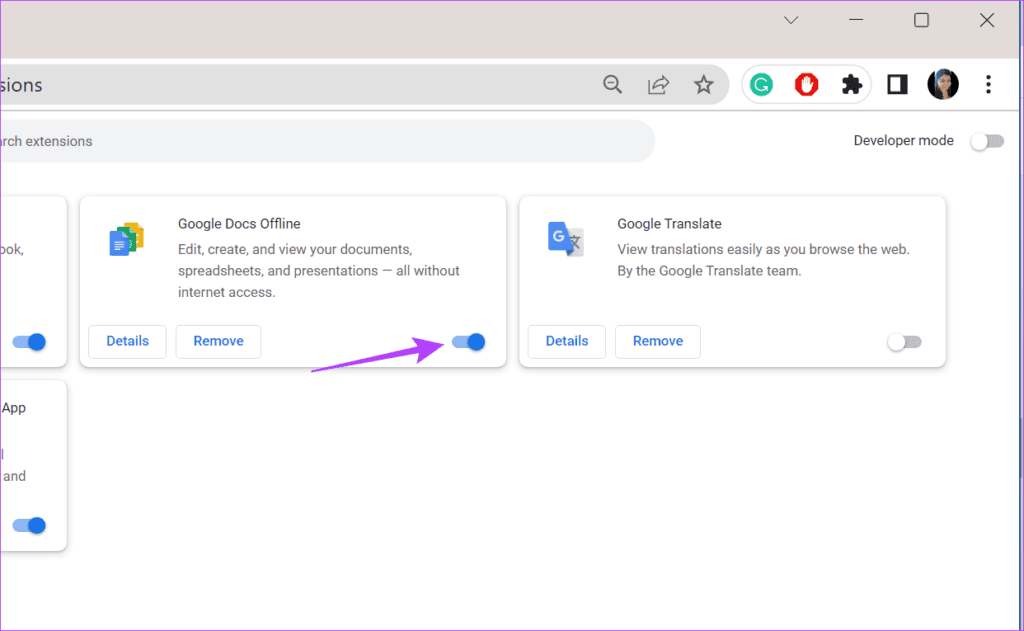This screenshot has height=631, width=1024.
Task: Open the Extensions puzzle piece menu
Action: (851, 85)
